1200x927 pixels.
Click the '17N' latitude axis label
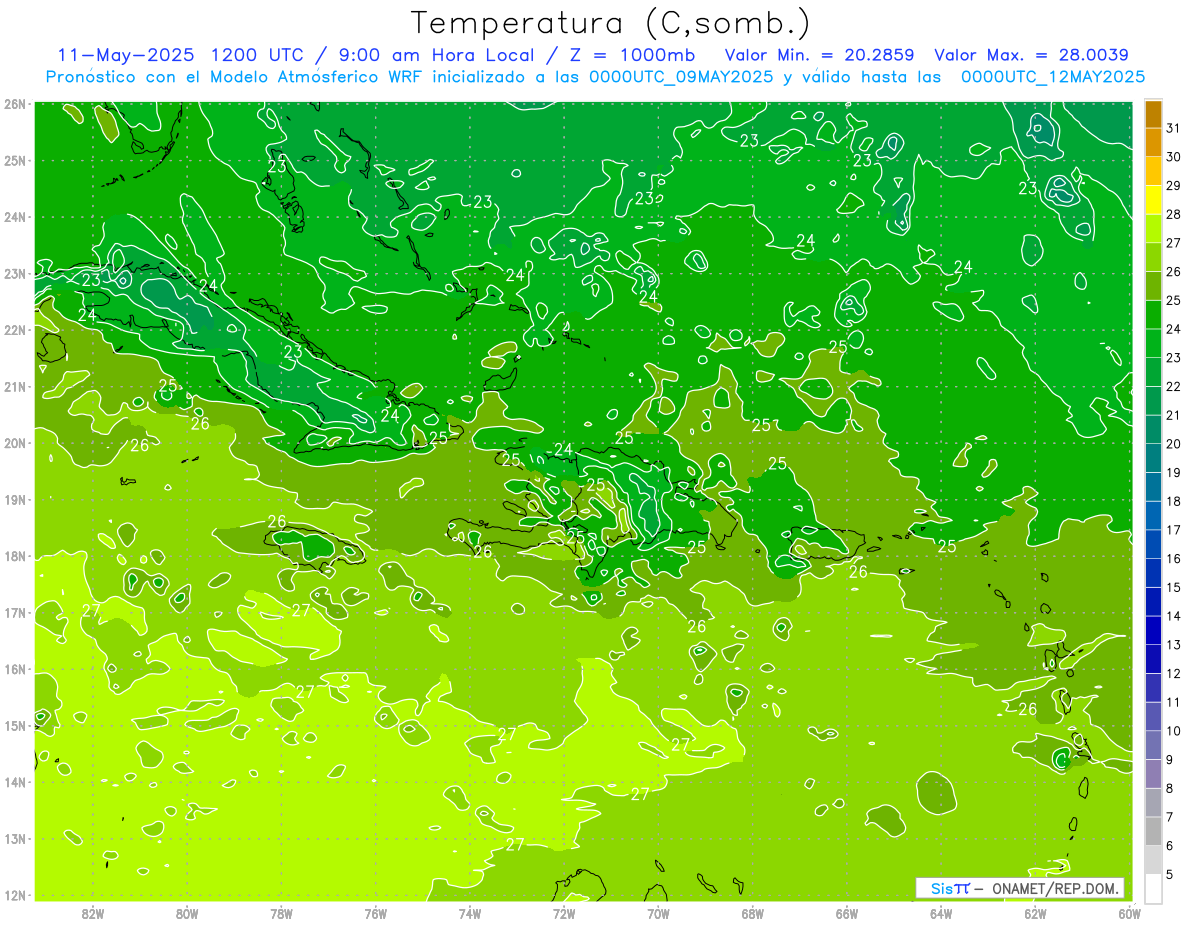15,613
